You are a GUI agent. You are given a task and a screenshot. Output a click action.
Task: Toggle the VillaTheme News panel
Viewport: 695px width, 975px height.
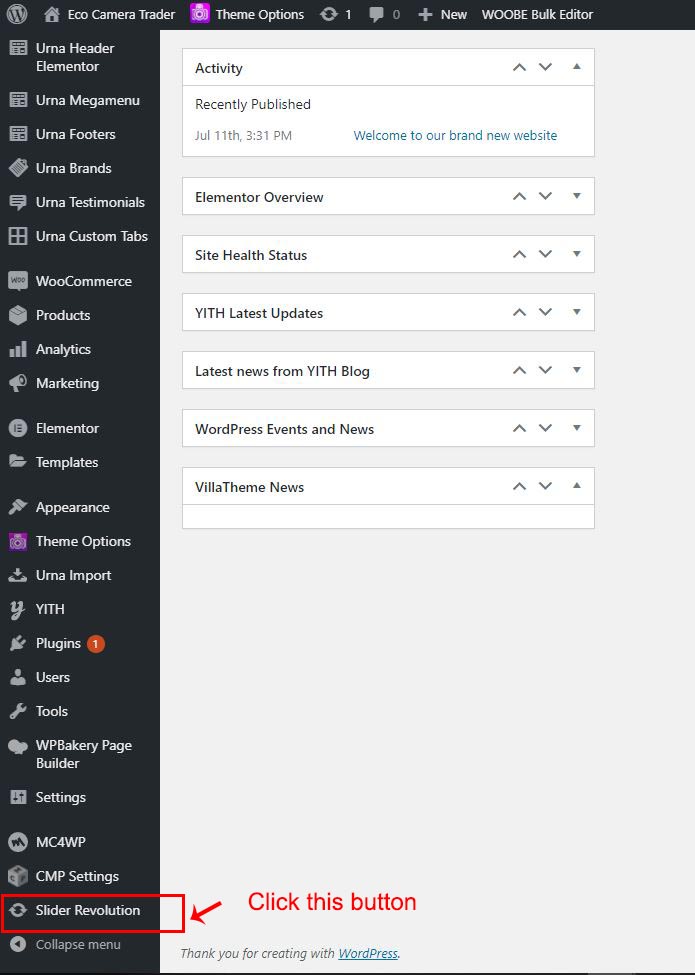pos(576,486)
